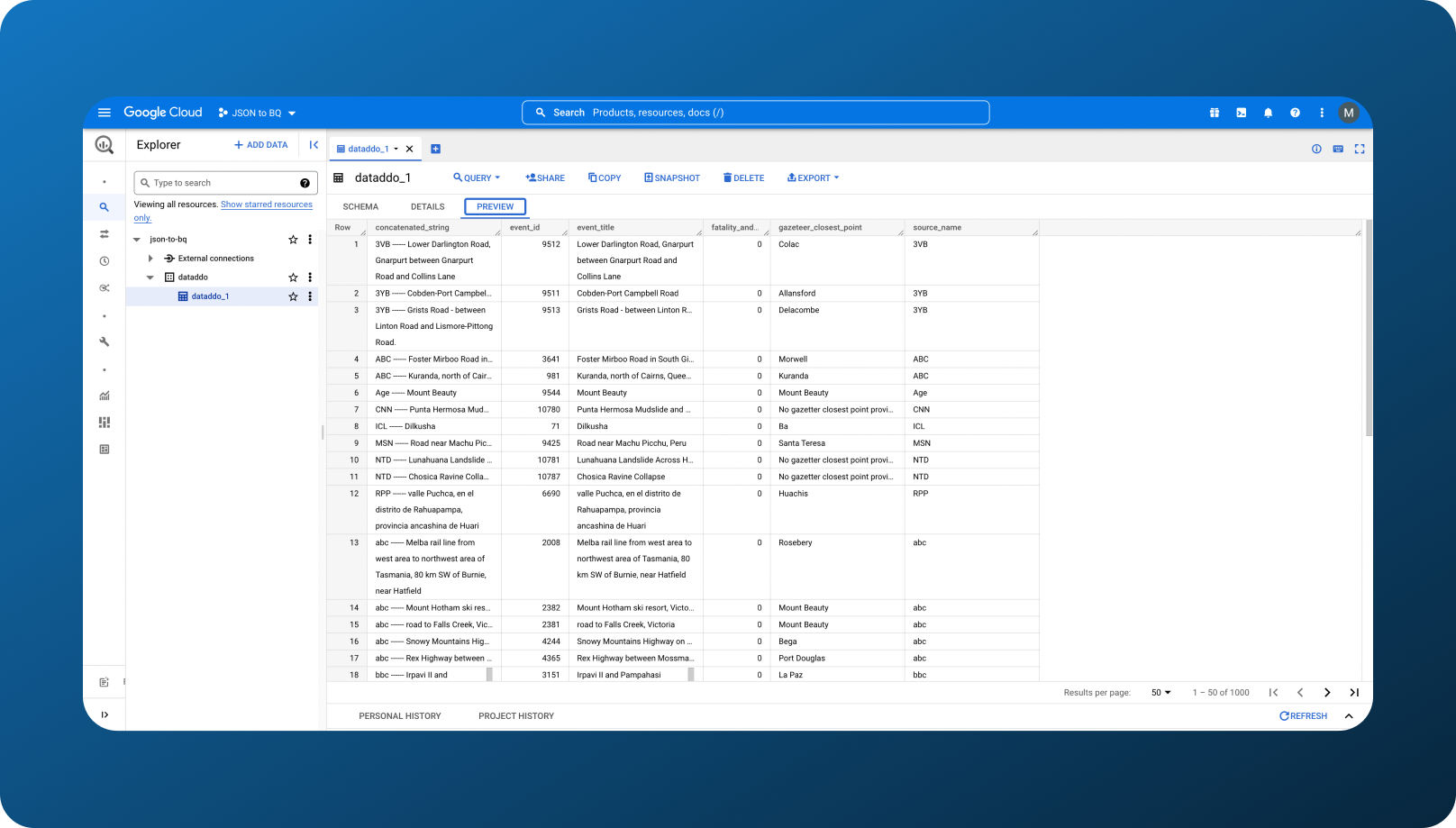
Task: Open the Help question-mark icon
Action: click(1295, 113)
